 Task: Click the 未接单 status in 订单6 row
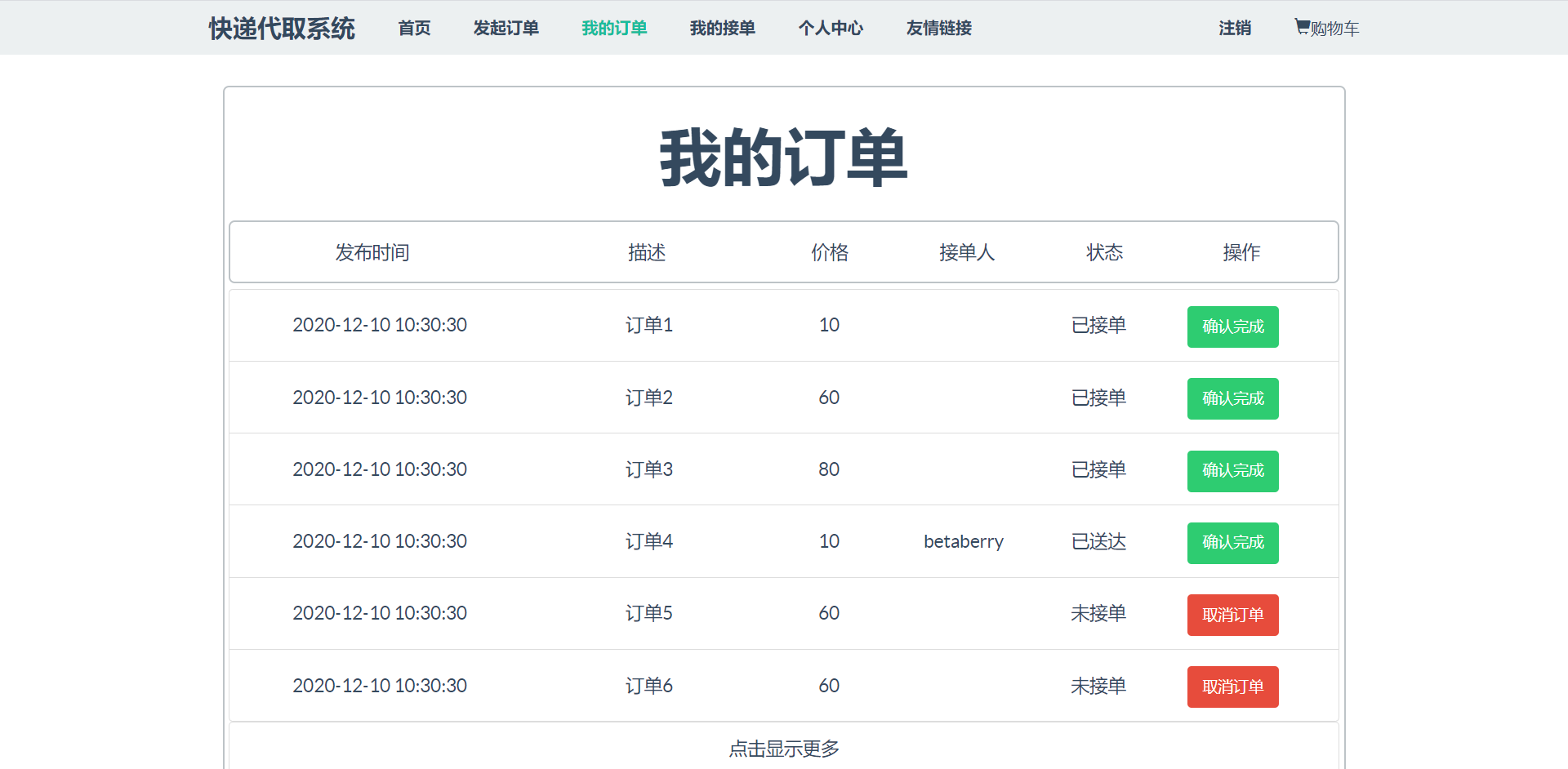[1098, 686]
